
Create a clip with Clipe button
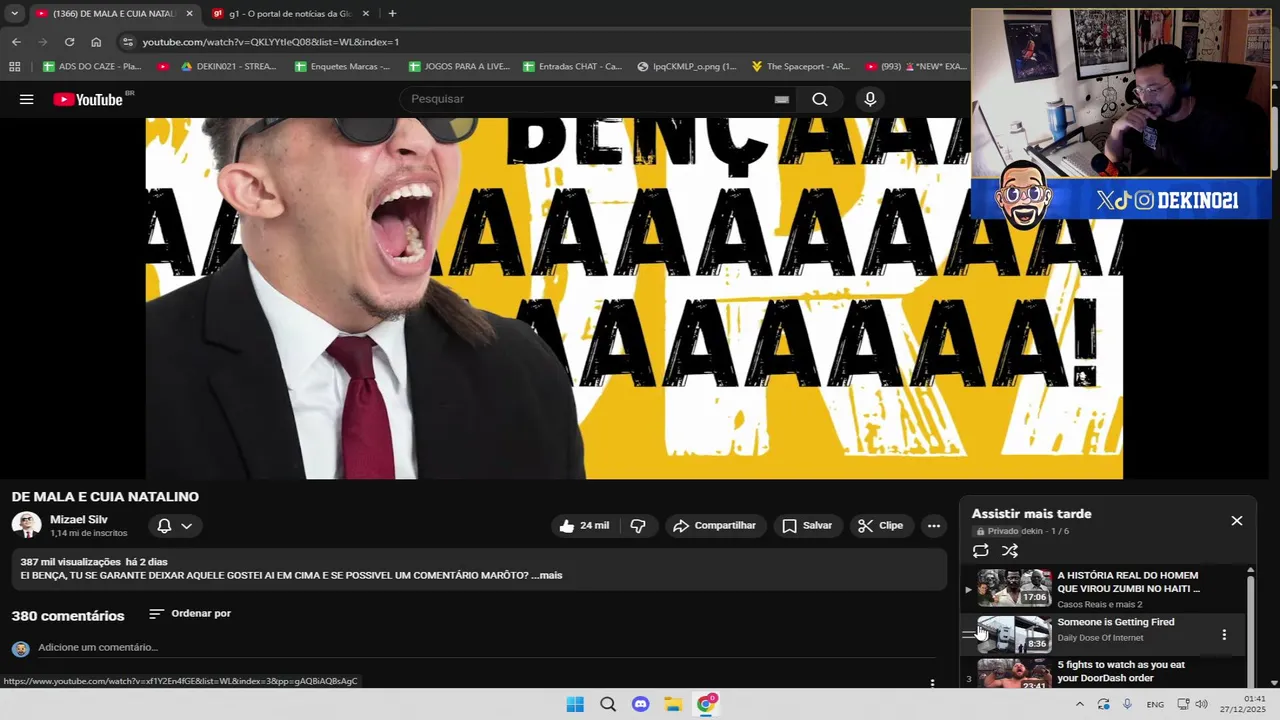tap(881, 526)
